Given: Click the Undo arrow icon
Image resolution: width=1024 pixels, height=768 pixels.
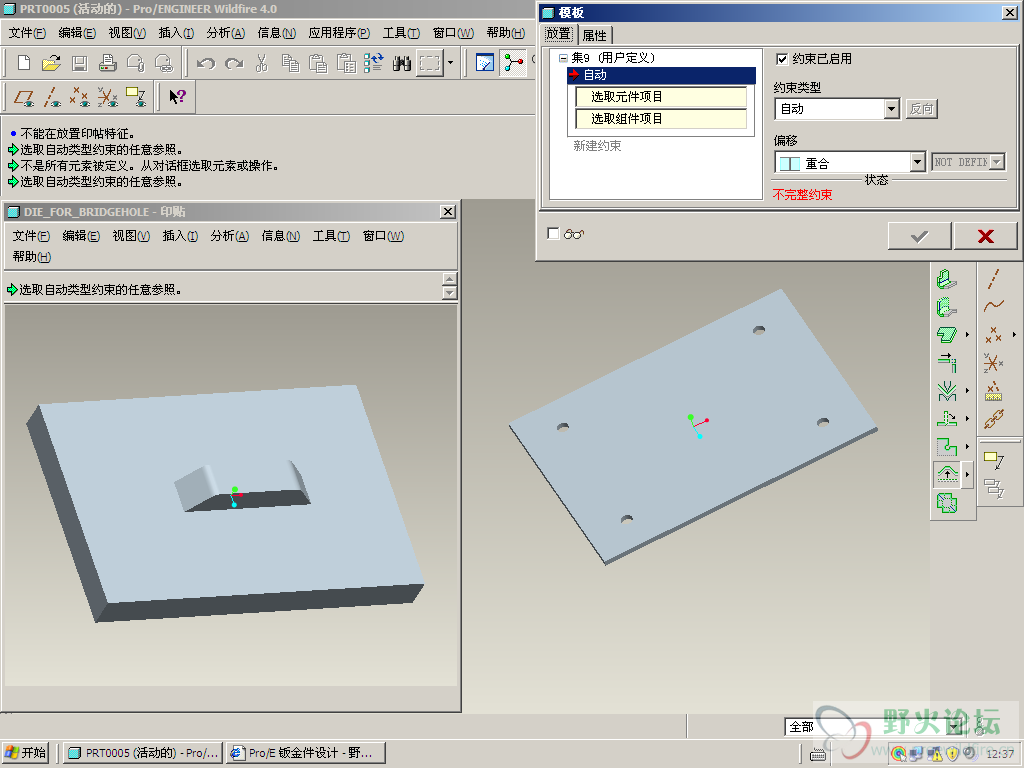Looking at the screenshot, I should click(206, 63).
